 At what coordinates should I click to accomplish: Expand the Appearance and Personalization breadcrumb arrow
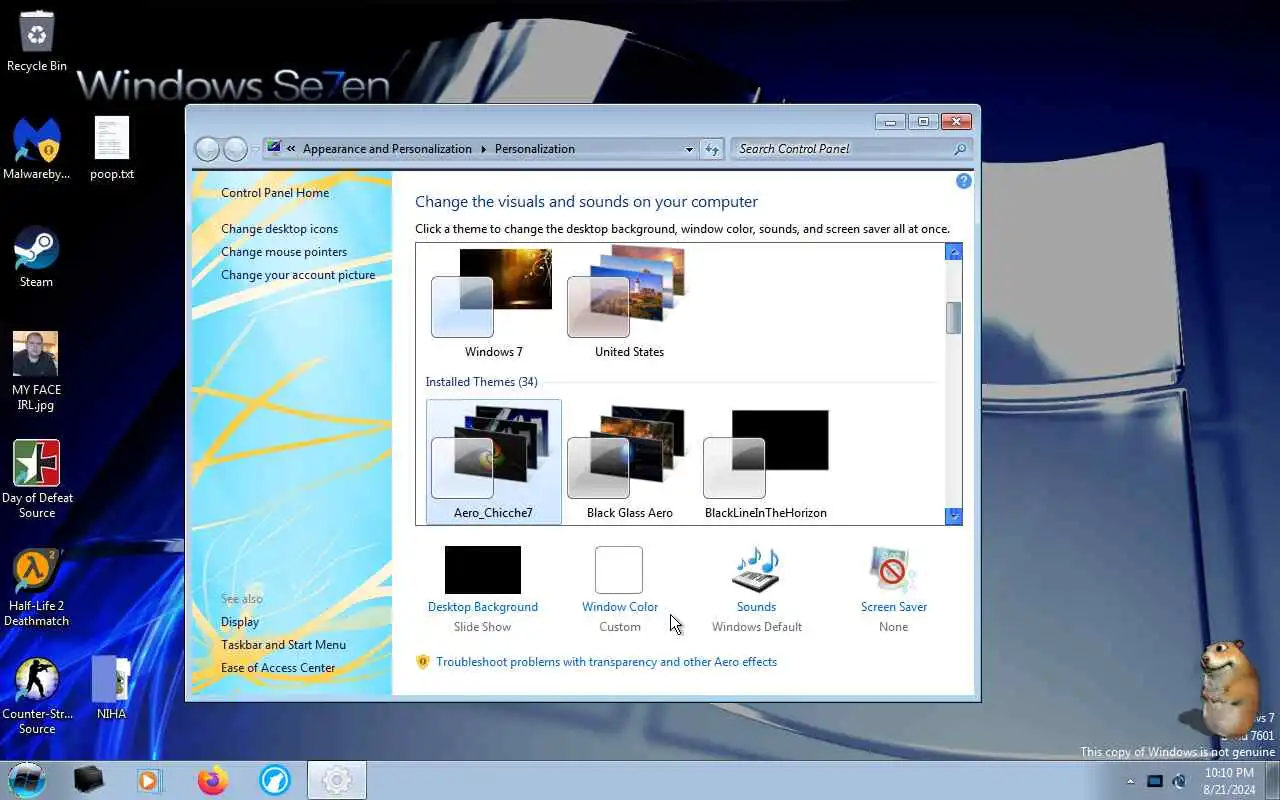(483, 149)
